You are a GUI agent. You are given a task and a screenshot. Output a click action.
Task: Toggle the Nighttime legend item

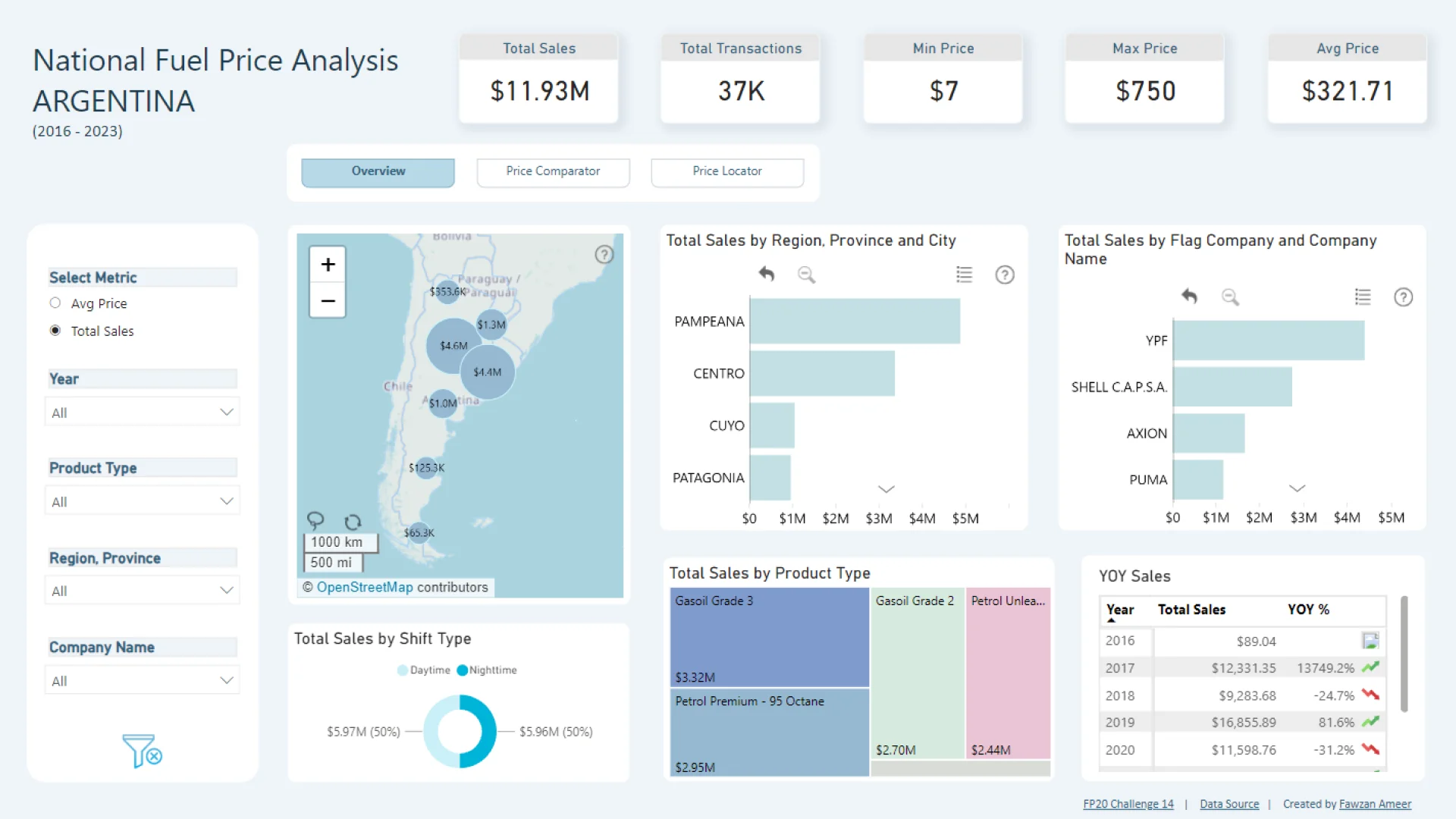point(487,670)
